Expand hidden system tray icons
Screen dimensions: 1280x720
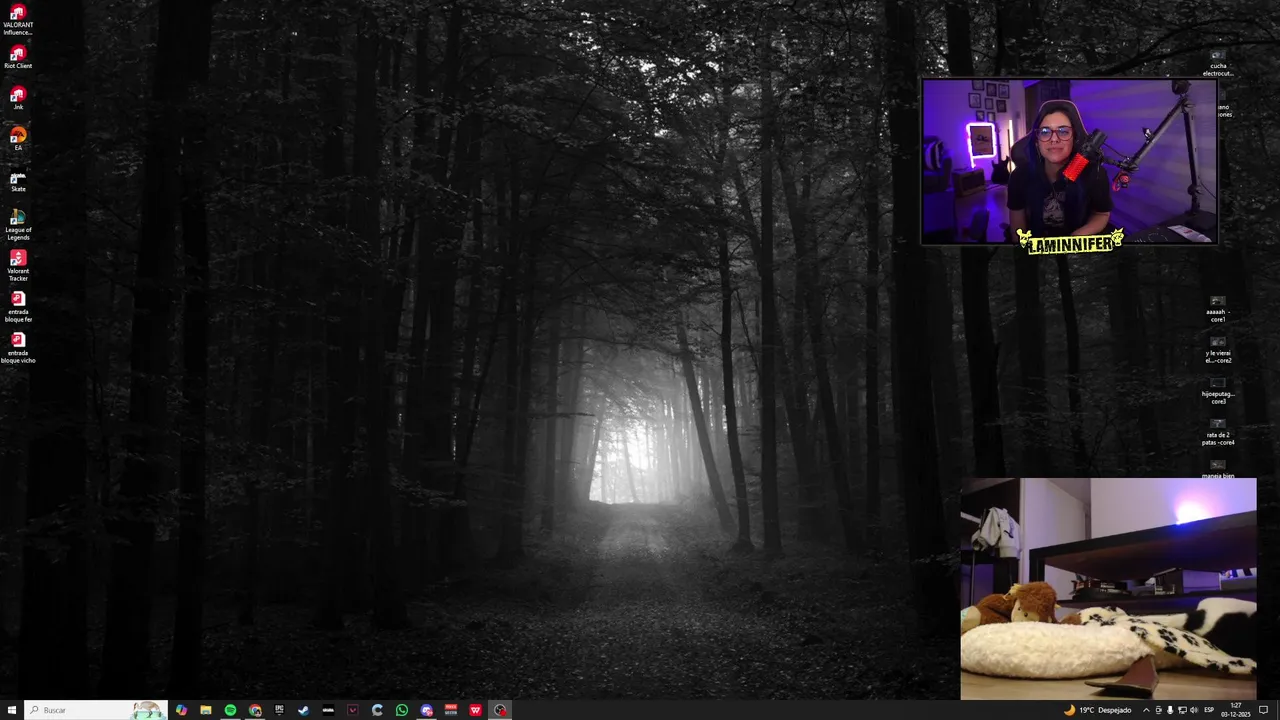click(x=1146, y=710)
